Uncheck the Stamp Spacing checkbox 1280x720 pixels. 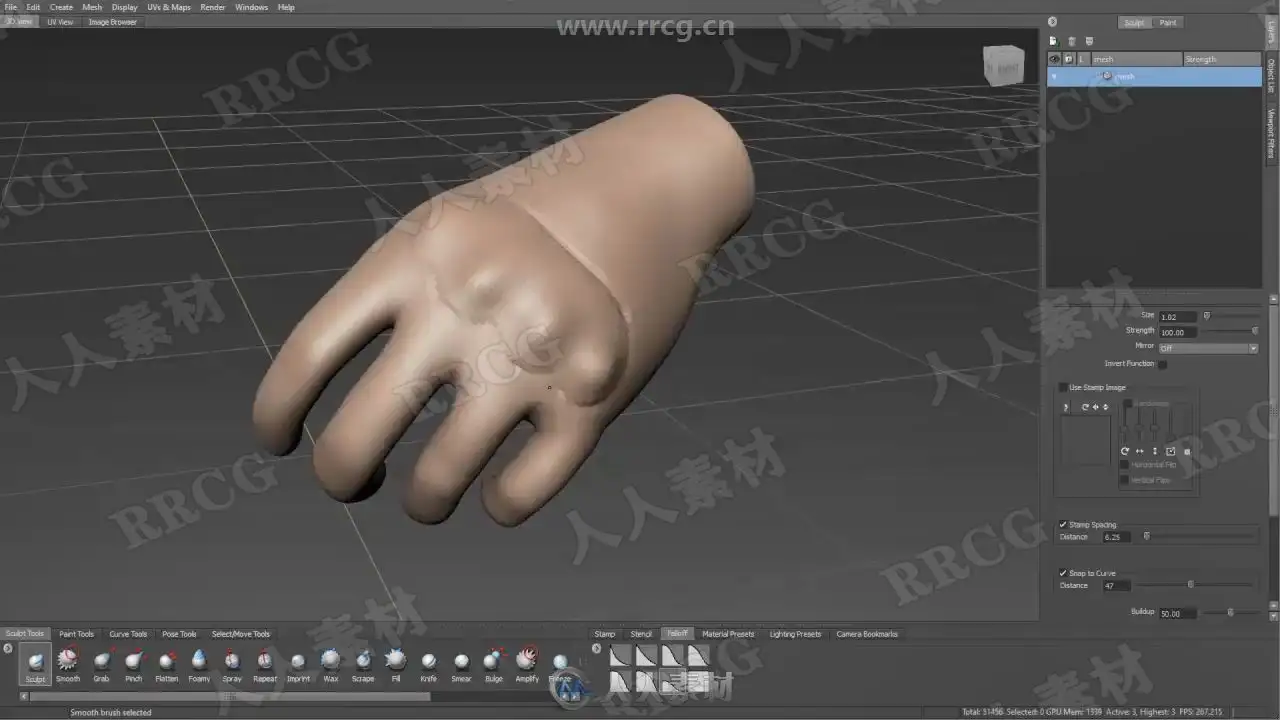pos(1063,524)
